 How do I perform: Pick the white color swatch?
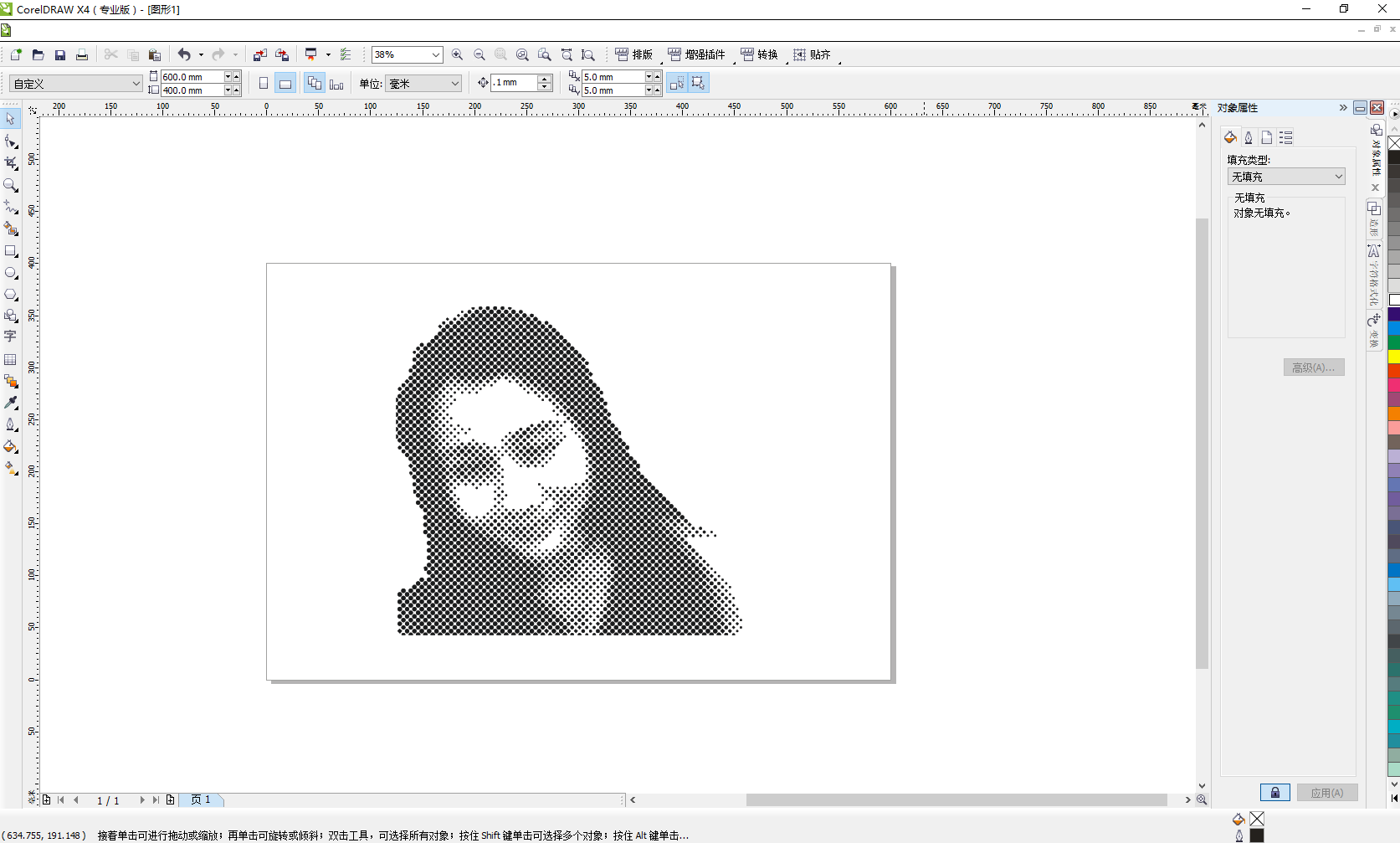coord(1394,300)
